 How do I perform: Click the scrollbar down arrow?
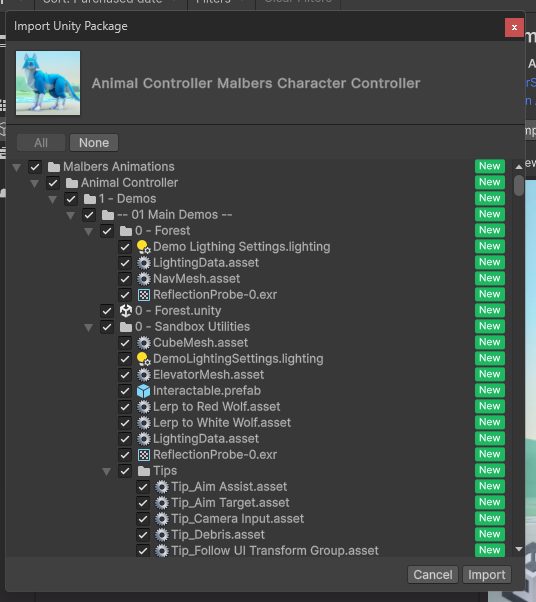519,549
